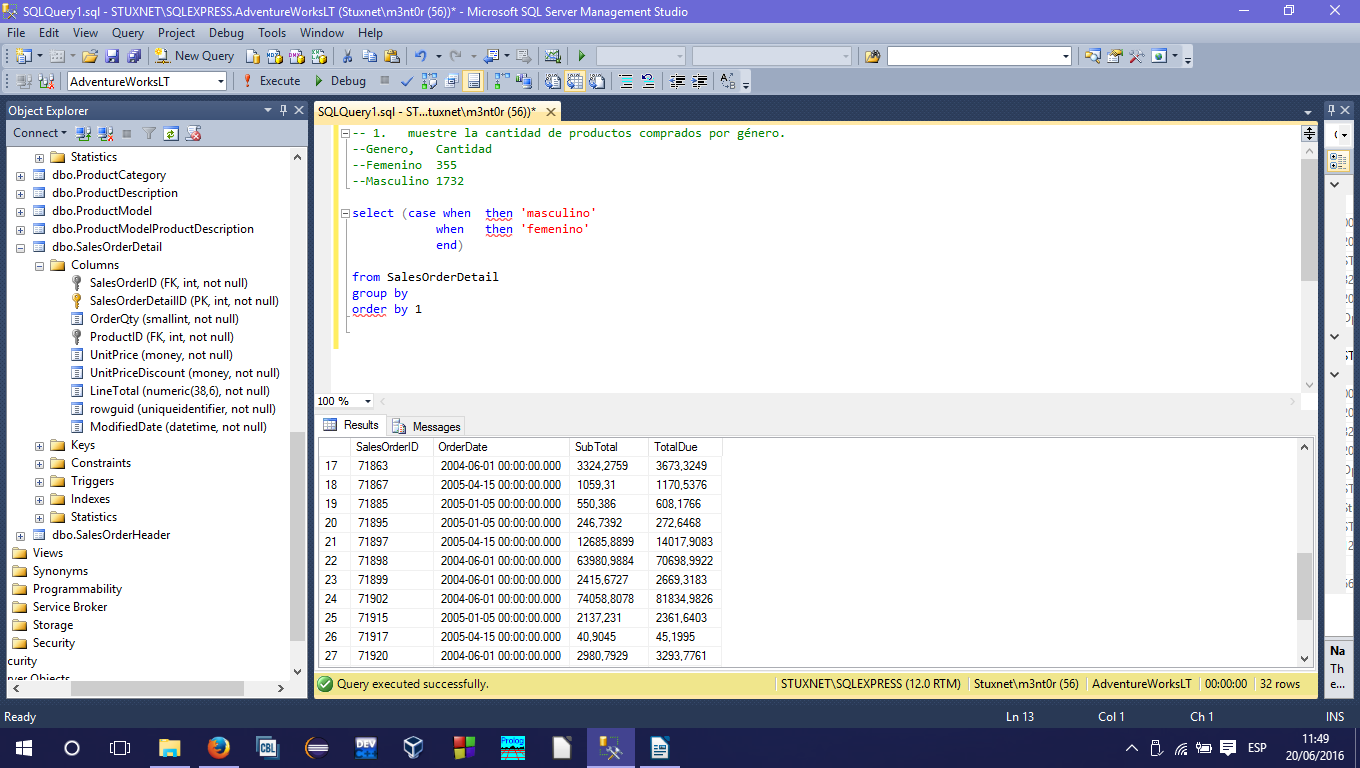Click the Database Engine Query icon
Image resolution: width=1360 pixels, height=768 pixels.
click(x=251, y=56)
